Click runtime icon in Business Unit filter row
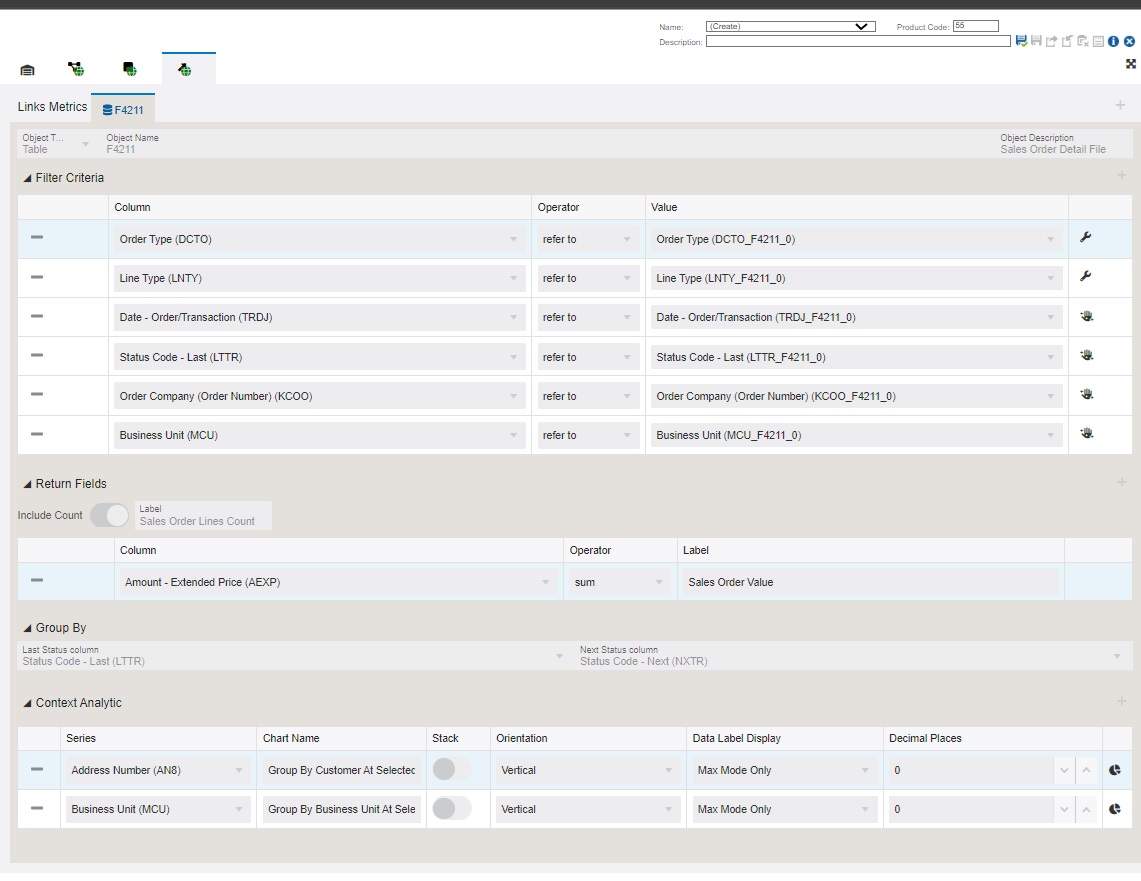 pyautogui.click(x=1086, y=434)
